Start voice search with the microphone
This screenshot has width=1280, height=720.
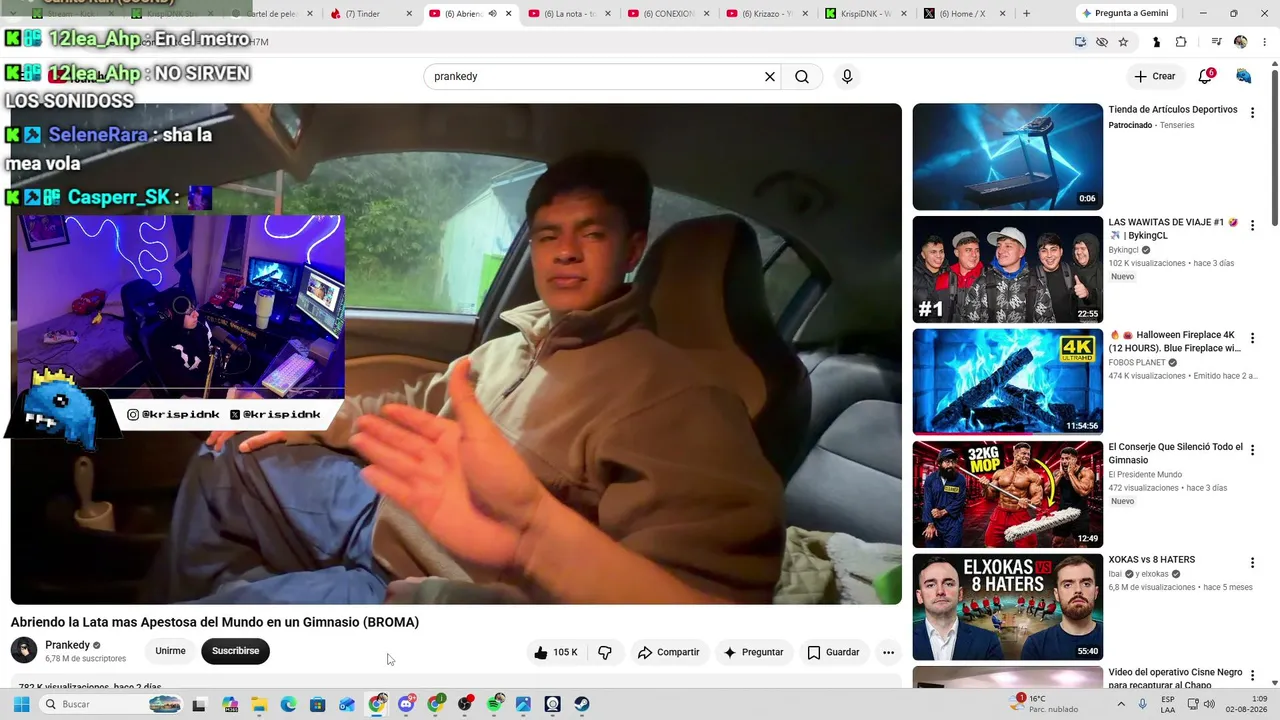pyautogui.click(x=847, y=77)
